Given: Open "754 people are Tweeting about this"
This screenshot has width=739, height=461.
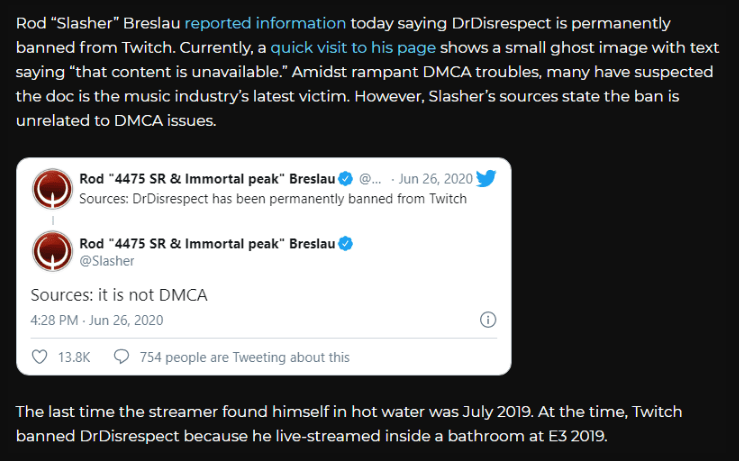Looking at the screenshot, I should [x=245, y=357].
